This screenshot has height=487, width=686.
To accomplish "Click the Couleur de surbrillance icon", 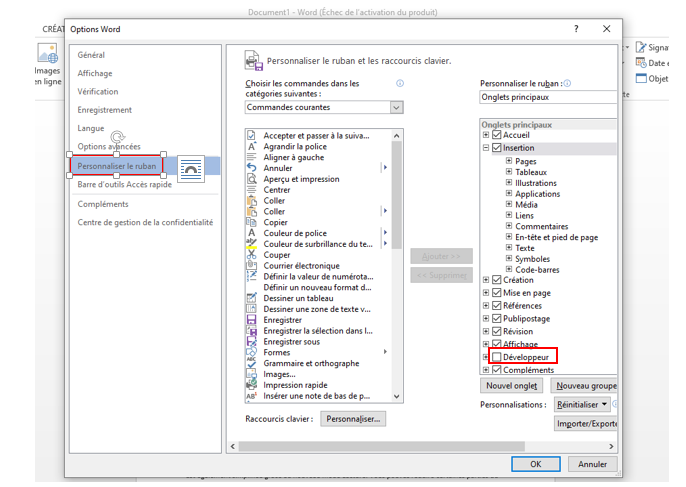I will [x=252, y=244].
